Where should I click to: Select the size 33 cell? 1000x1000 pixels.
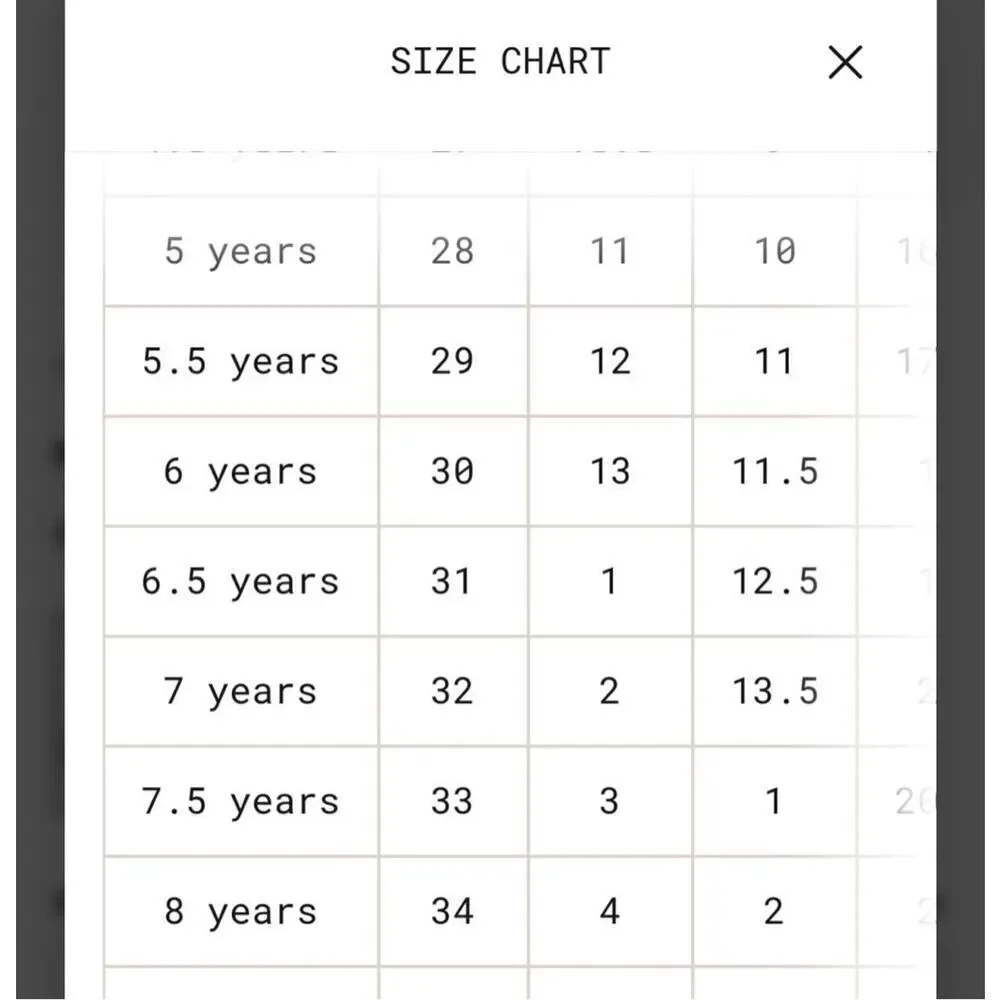point(452,802)
